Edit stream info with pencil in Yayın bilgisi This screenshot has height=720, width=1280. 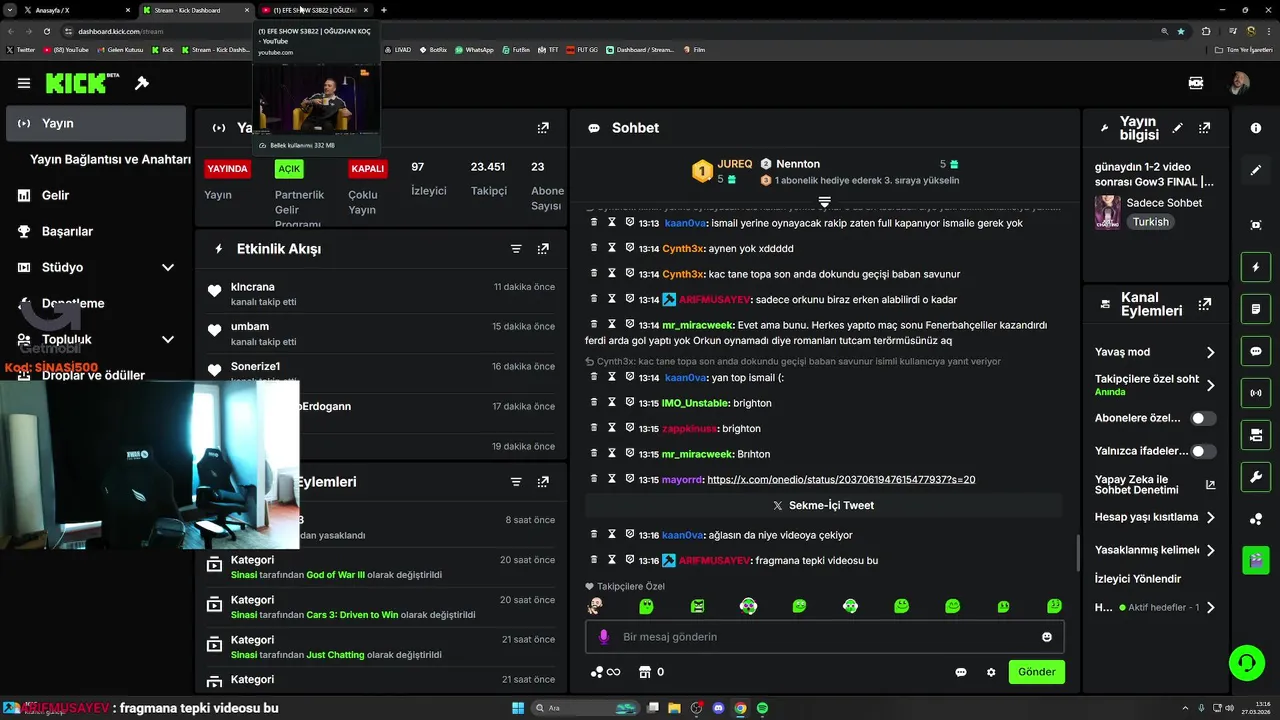click(x=1178, y=128)
